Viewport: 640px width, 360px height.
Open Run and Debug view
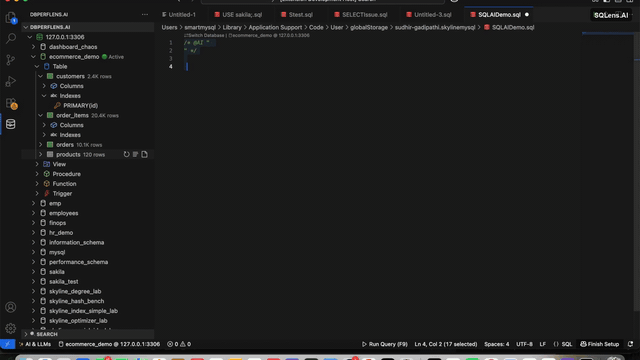(x=11, y=81)
